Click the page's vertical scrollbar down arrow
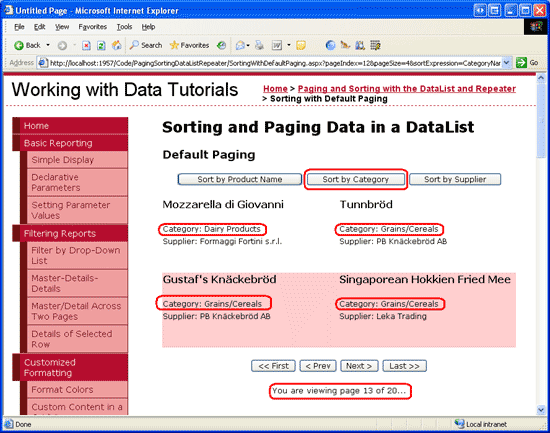This screenshot has height=433, width=550. [x=541, y=409]
